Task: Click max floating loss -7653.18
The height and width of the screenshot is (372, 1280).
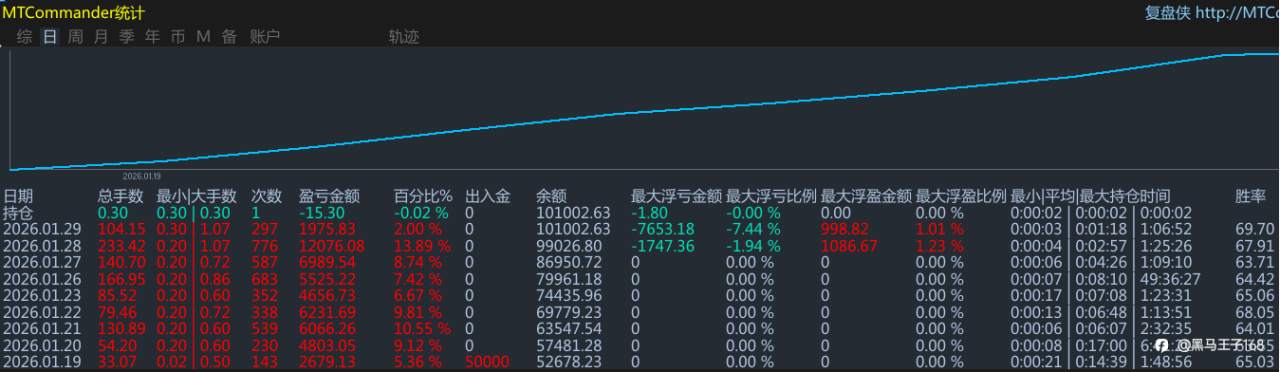Action: [x=662, y=229]
